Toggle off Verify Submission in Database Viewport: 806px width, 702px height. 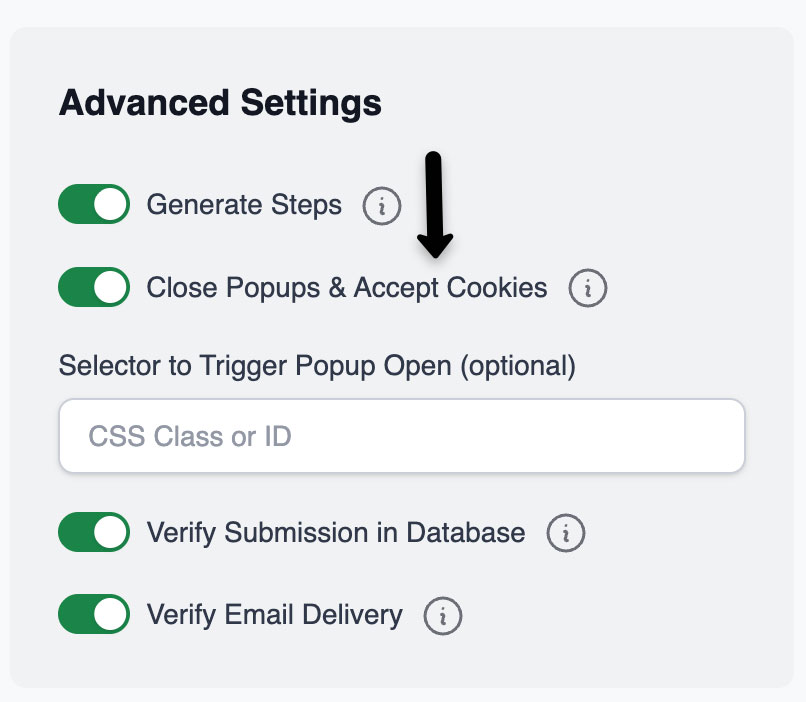94,532
